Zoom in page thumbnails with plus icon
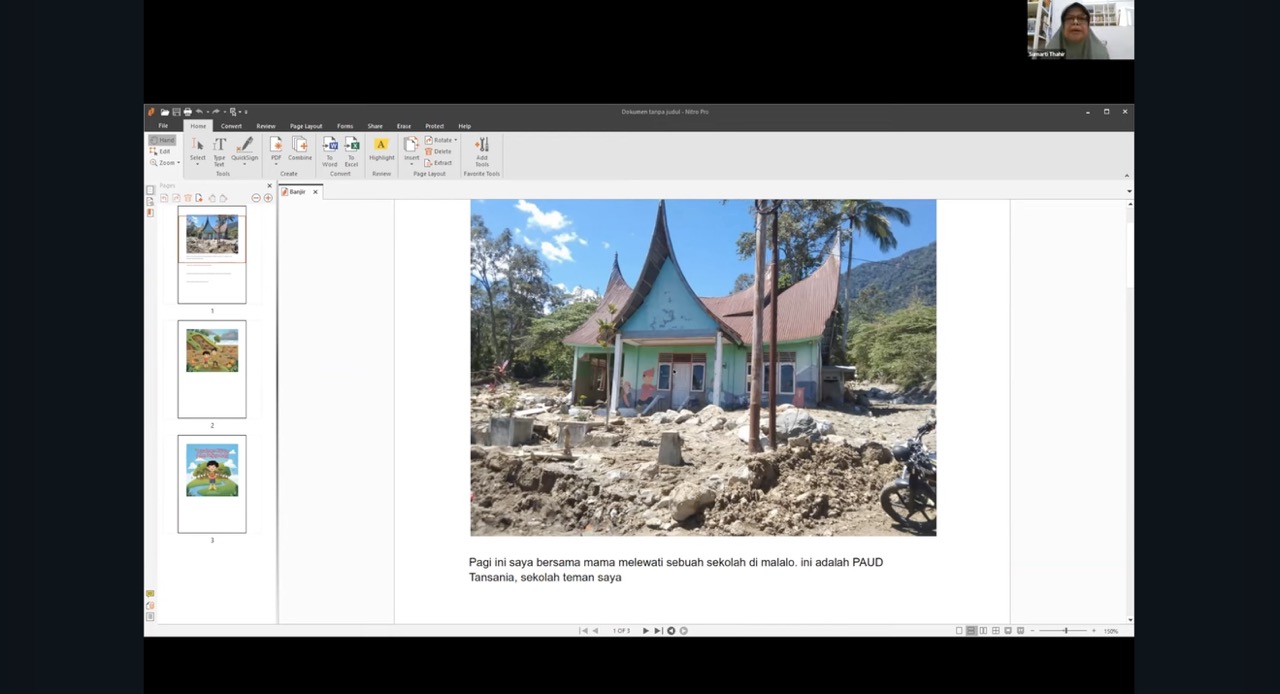Screen dimensions: 1280x694 268,198
